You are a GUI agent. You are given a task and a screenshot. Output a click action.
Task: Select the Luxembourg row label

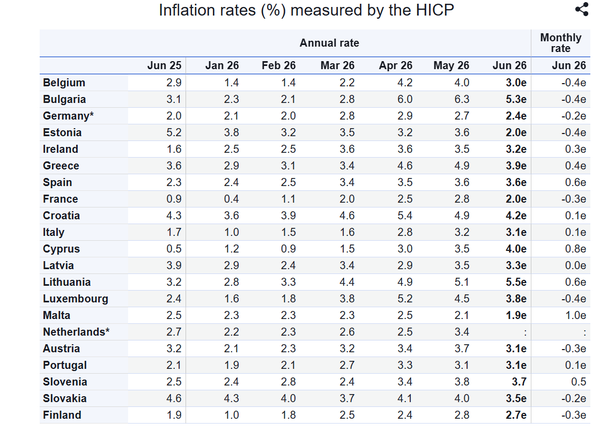click(x=75, y=299)
